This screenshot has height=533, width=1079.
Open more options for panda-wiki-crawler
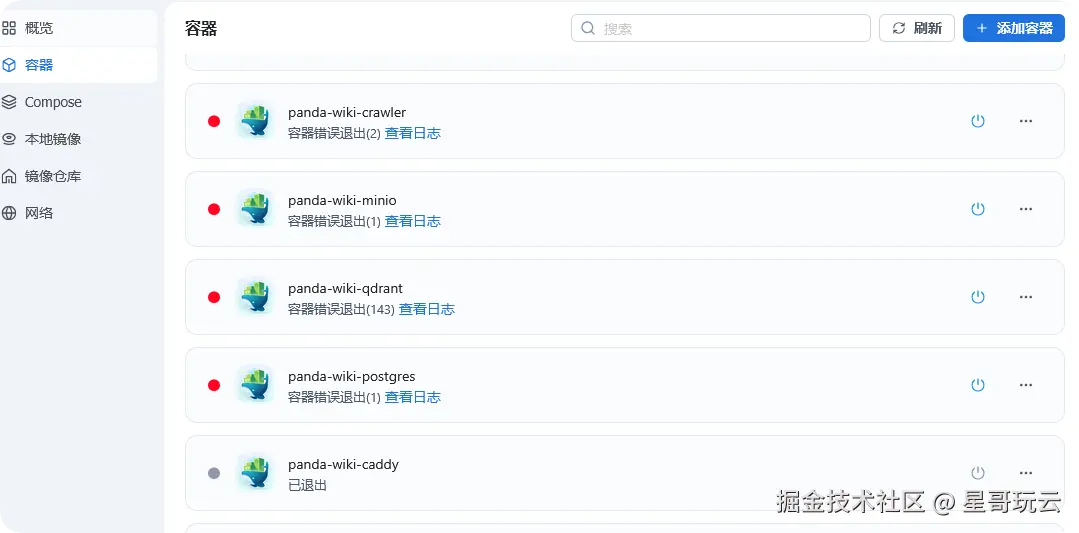click(1026, 121)
